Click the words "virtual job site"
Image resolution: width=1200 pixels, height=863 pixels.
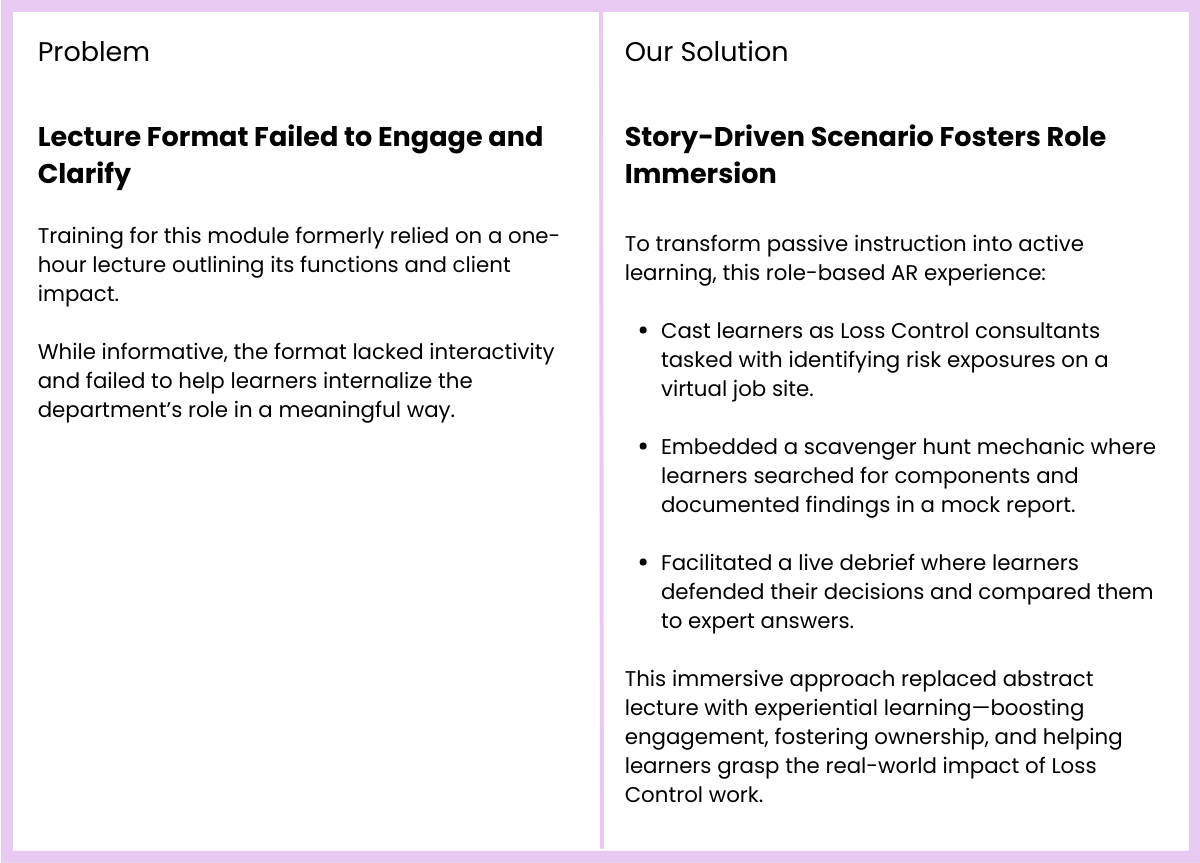point(735,389)
